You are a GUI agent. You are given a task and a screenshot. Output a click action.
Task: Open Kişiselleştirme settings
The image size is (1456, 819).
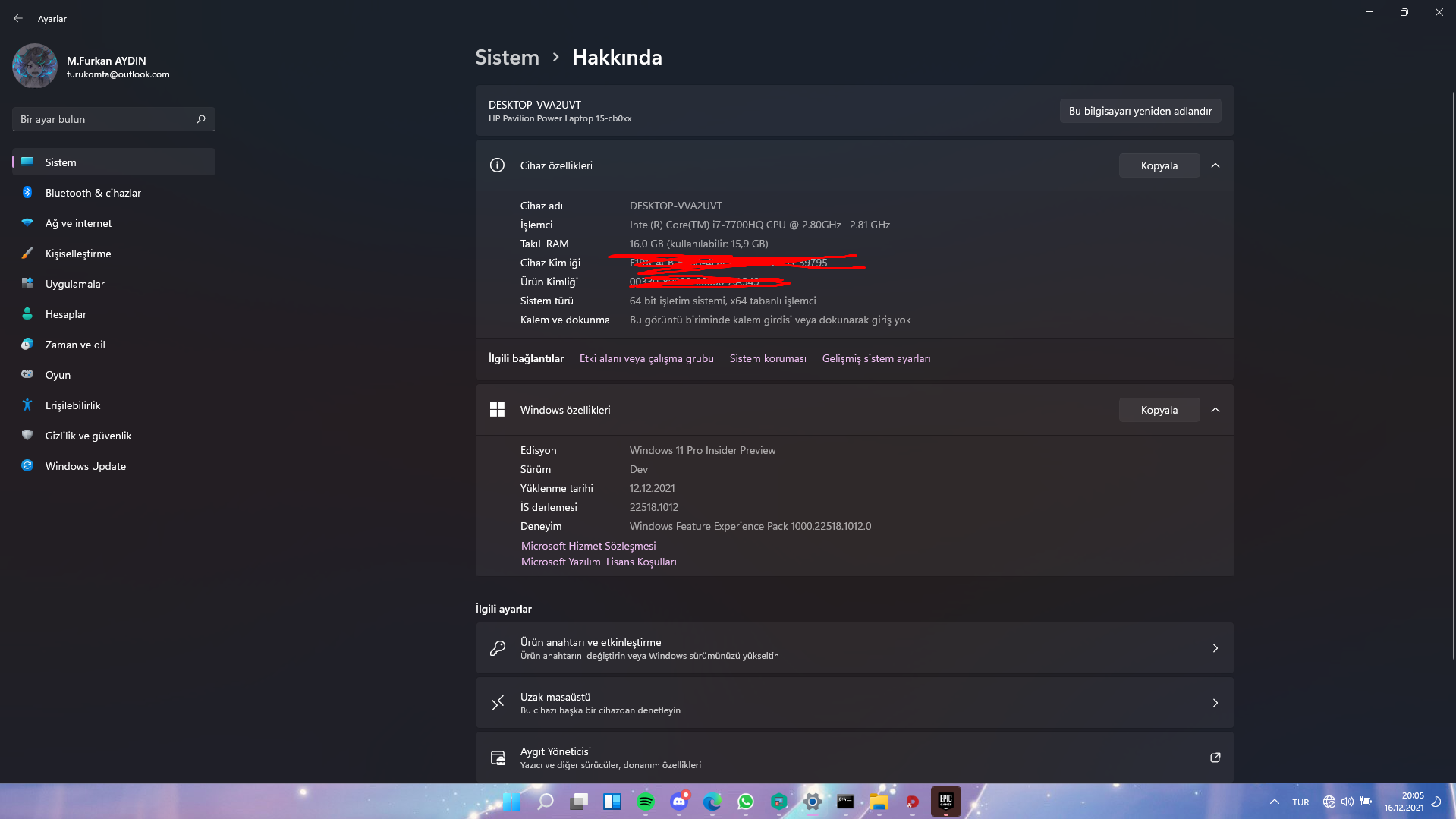click(x=114, y=254)
